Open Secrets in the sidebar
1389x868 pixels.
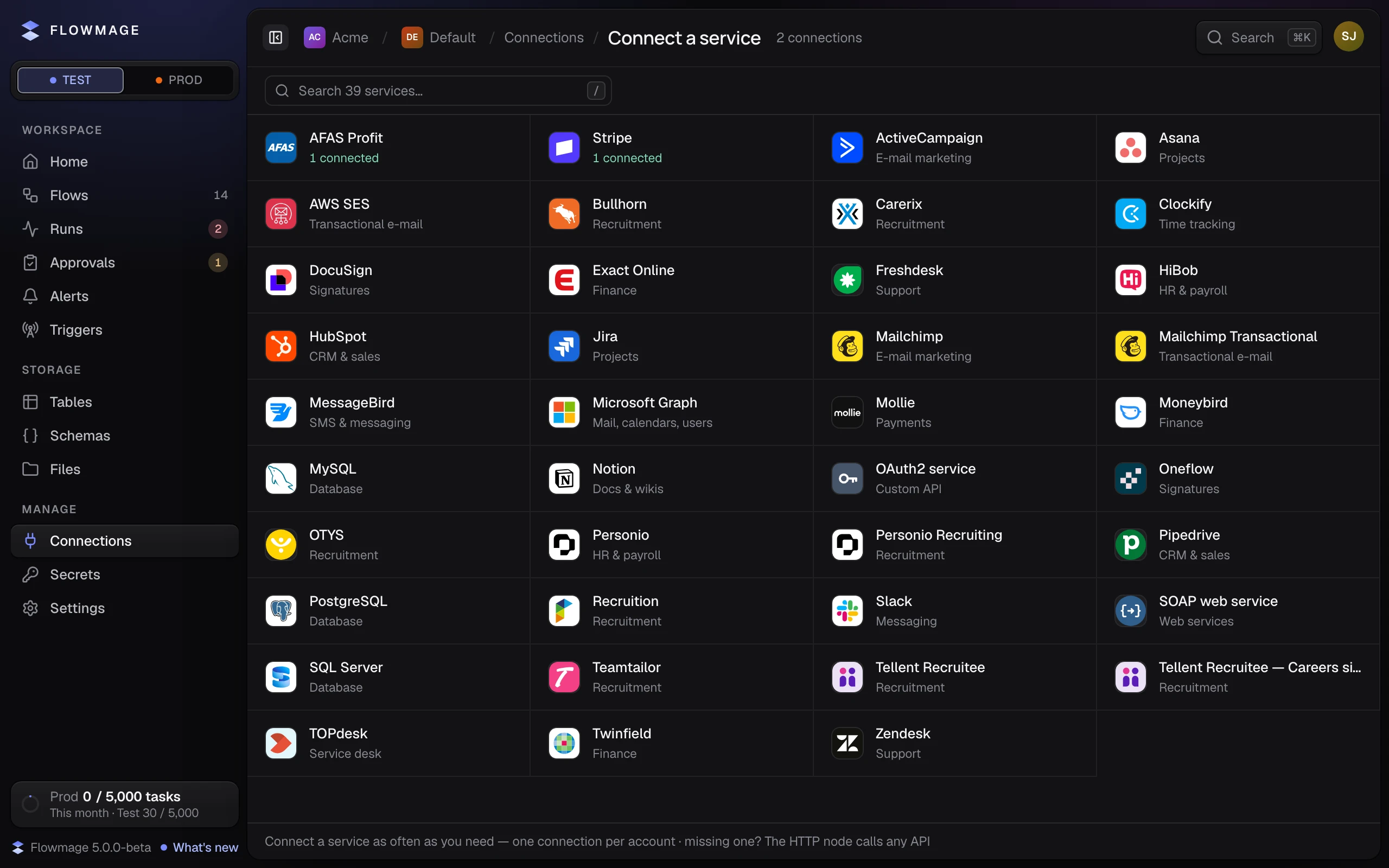click(125, 575)
